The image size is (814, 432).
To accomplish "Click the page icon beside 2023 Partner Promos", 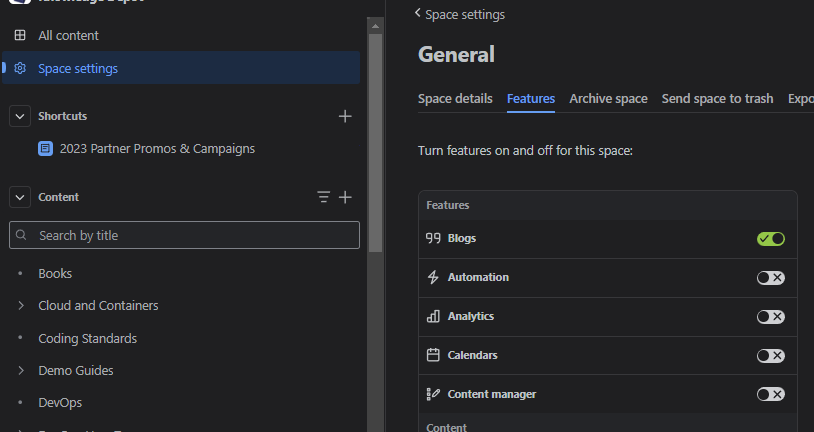I will pos(45,148).
